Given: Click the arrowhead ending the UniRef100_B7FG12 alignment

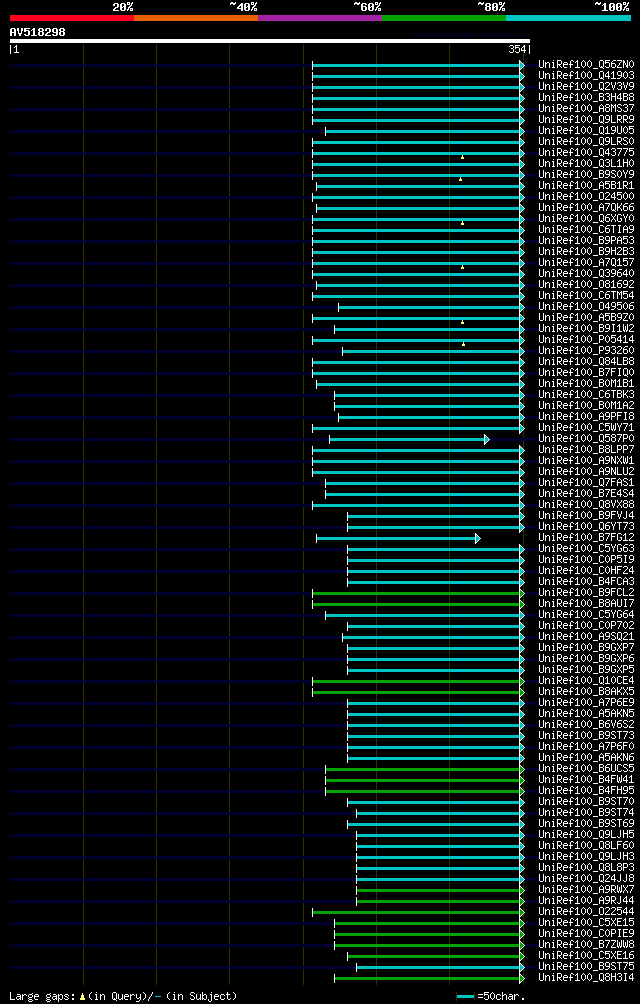Looking at the screenshot, I should pyautogui.click(x=478, y=538).
